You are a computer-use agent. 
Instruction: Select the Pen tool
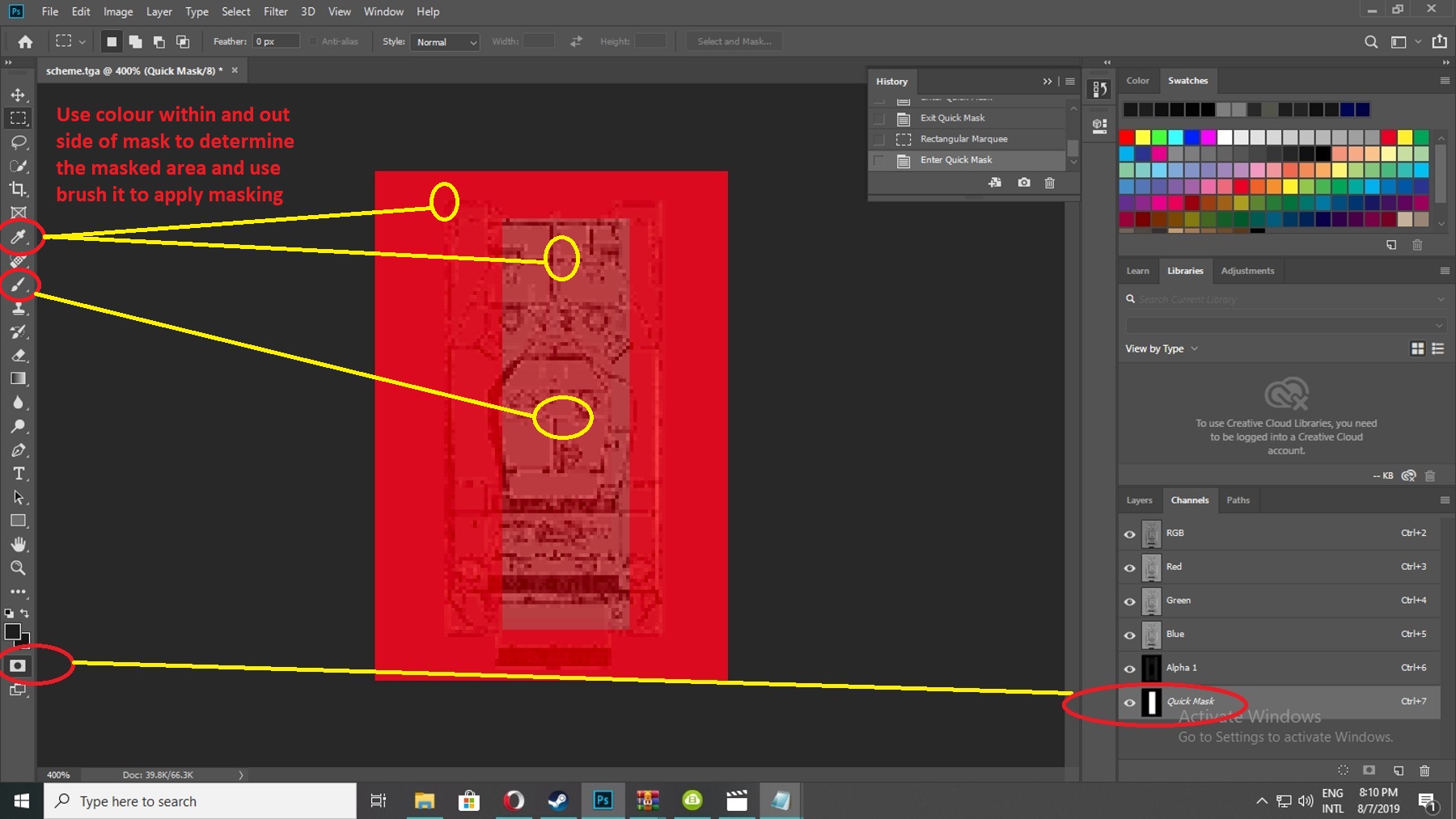pos(18,450)
